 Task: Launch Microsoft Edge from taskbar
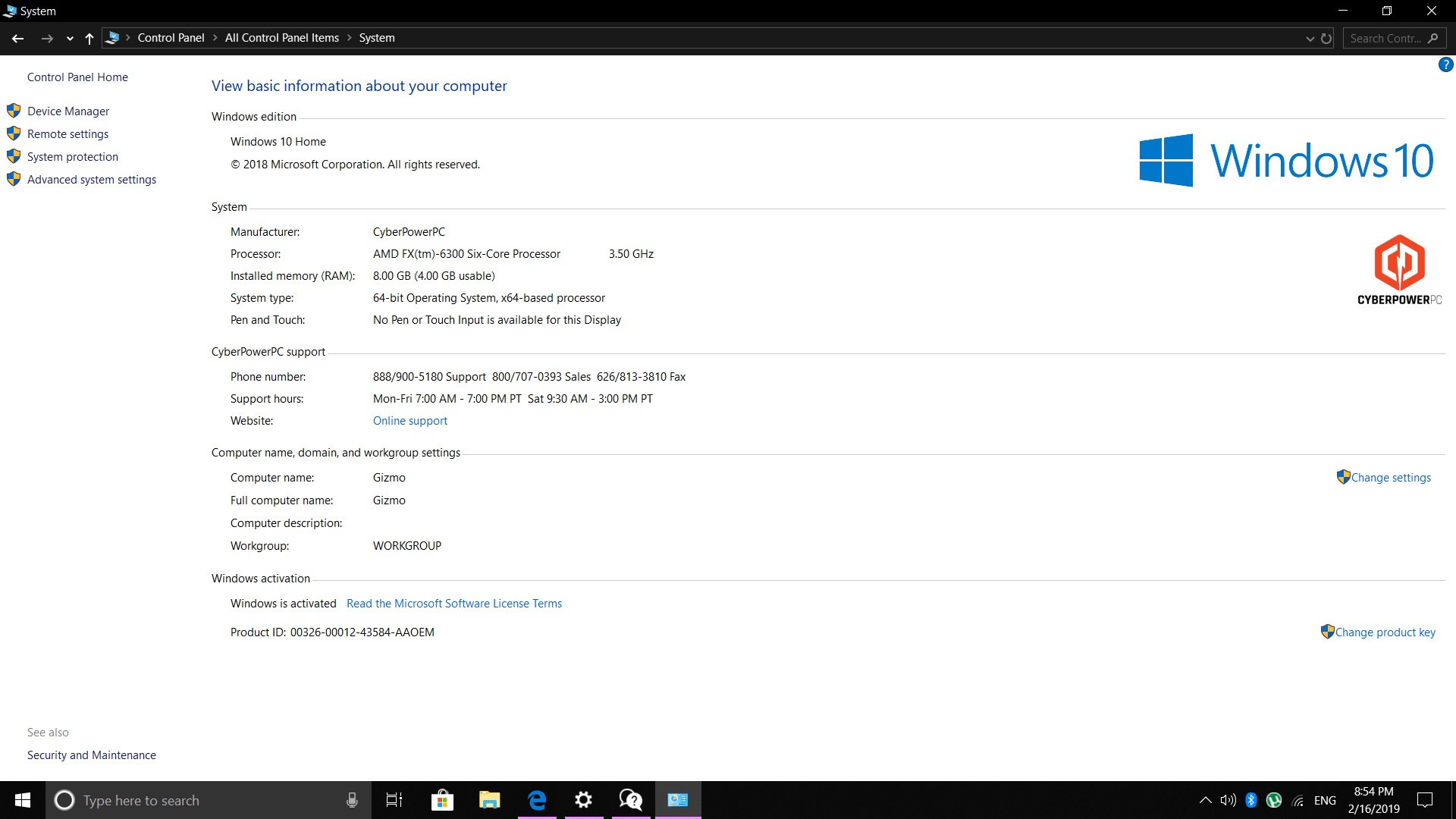point(537,800)
